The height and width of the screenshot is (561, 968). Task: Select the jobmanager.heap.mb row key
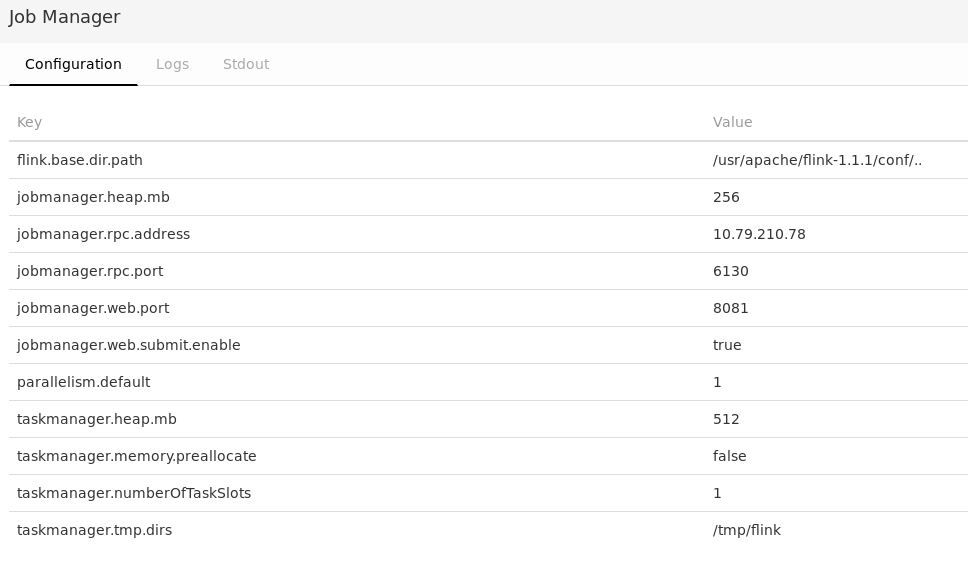[x=93, y=197]
